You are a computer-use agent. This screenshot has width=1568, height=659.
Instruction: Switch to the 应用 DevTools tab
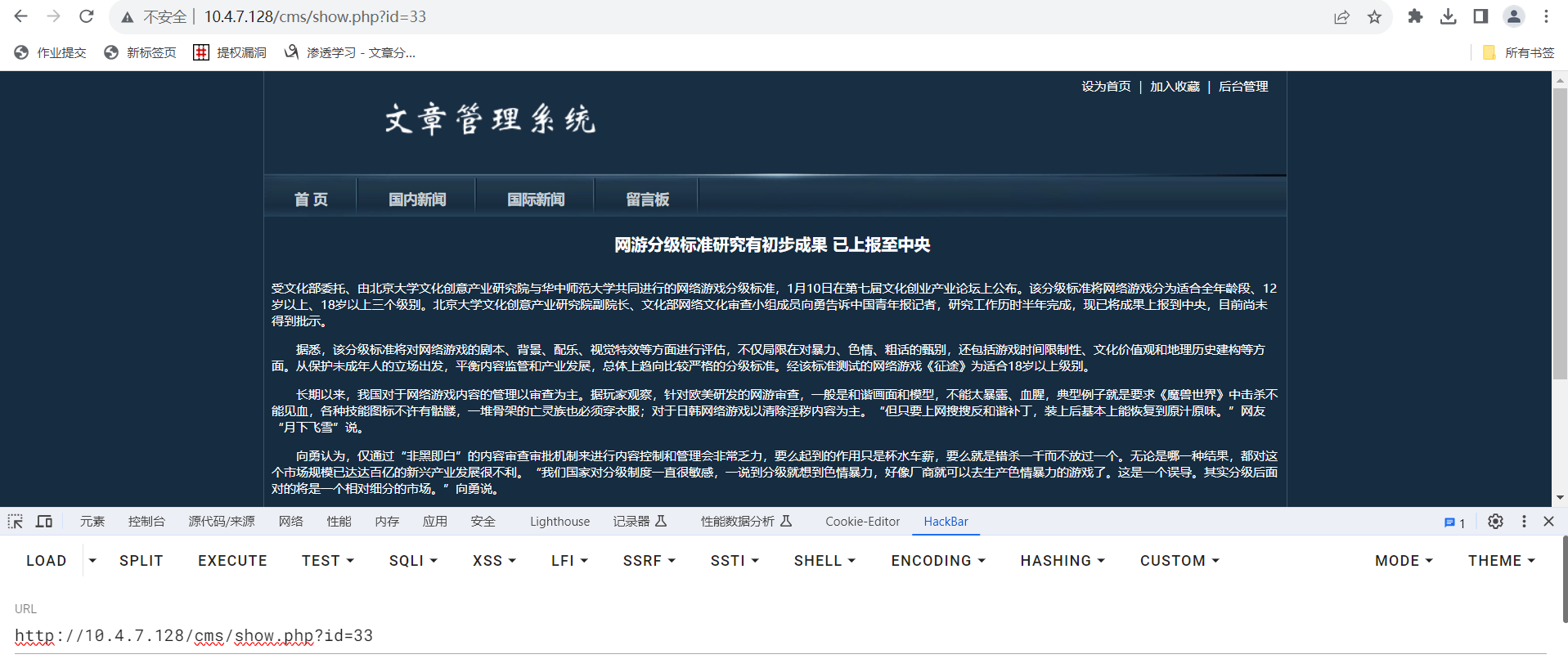point(435,522)
